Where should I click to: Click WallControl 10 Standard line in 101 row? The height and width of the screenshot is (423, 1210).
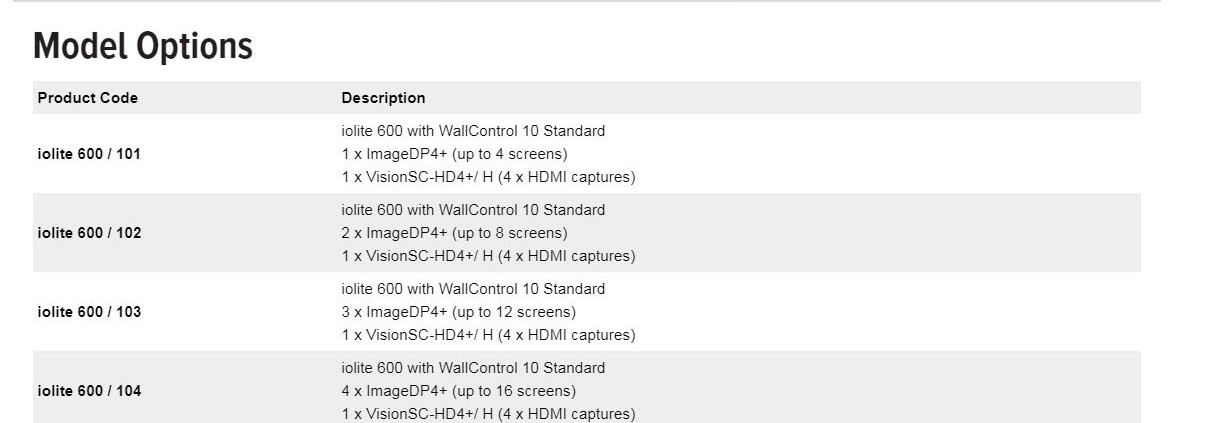473,131
